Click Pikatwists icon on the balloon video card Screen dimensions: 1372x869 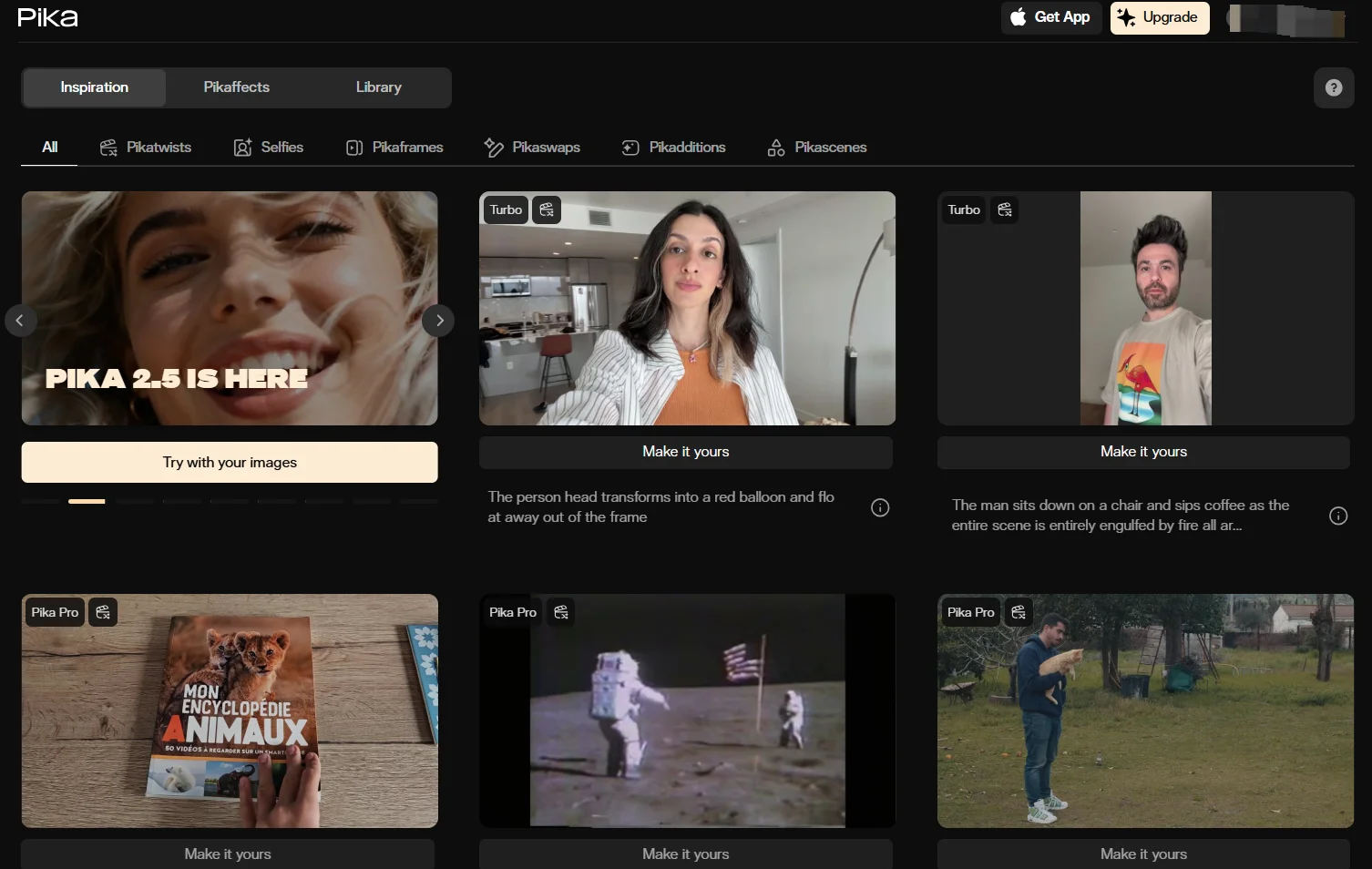[547, 210]
